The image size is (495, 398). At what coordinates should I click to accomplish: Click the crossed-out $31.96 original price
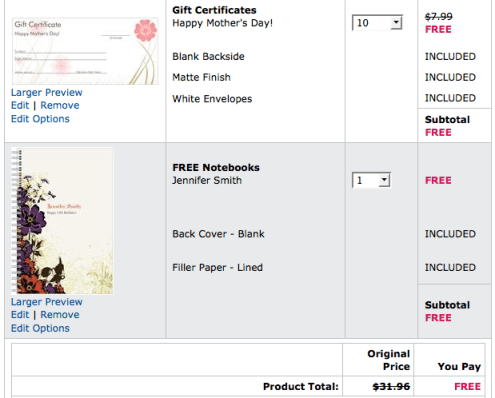(x=391, y=386)
